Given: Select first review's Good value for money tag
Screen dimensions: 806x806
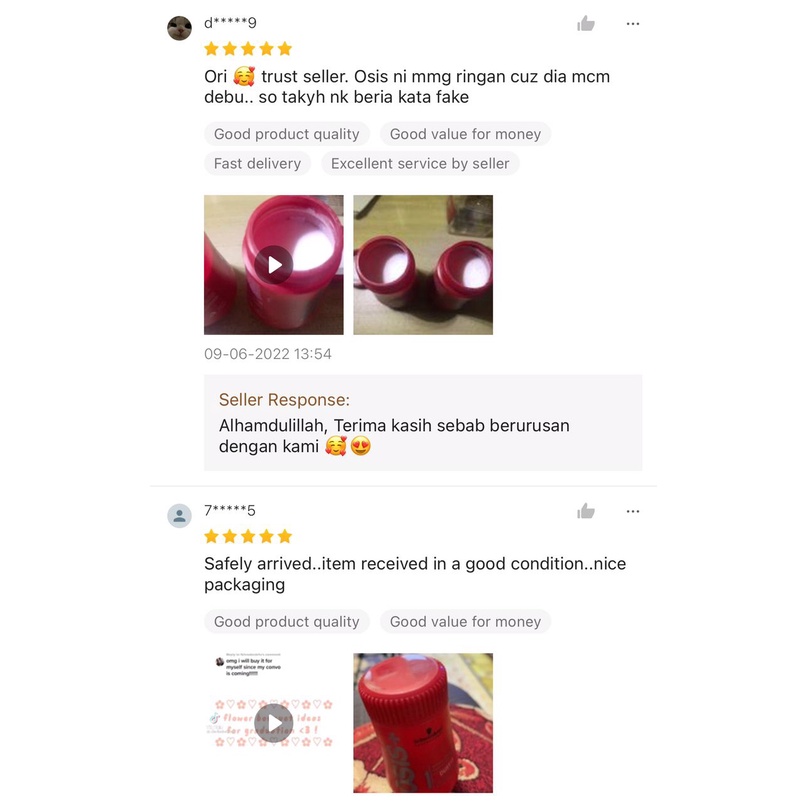Looking at the screenshot, I should 465,134.
